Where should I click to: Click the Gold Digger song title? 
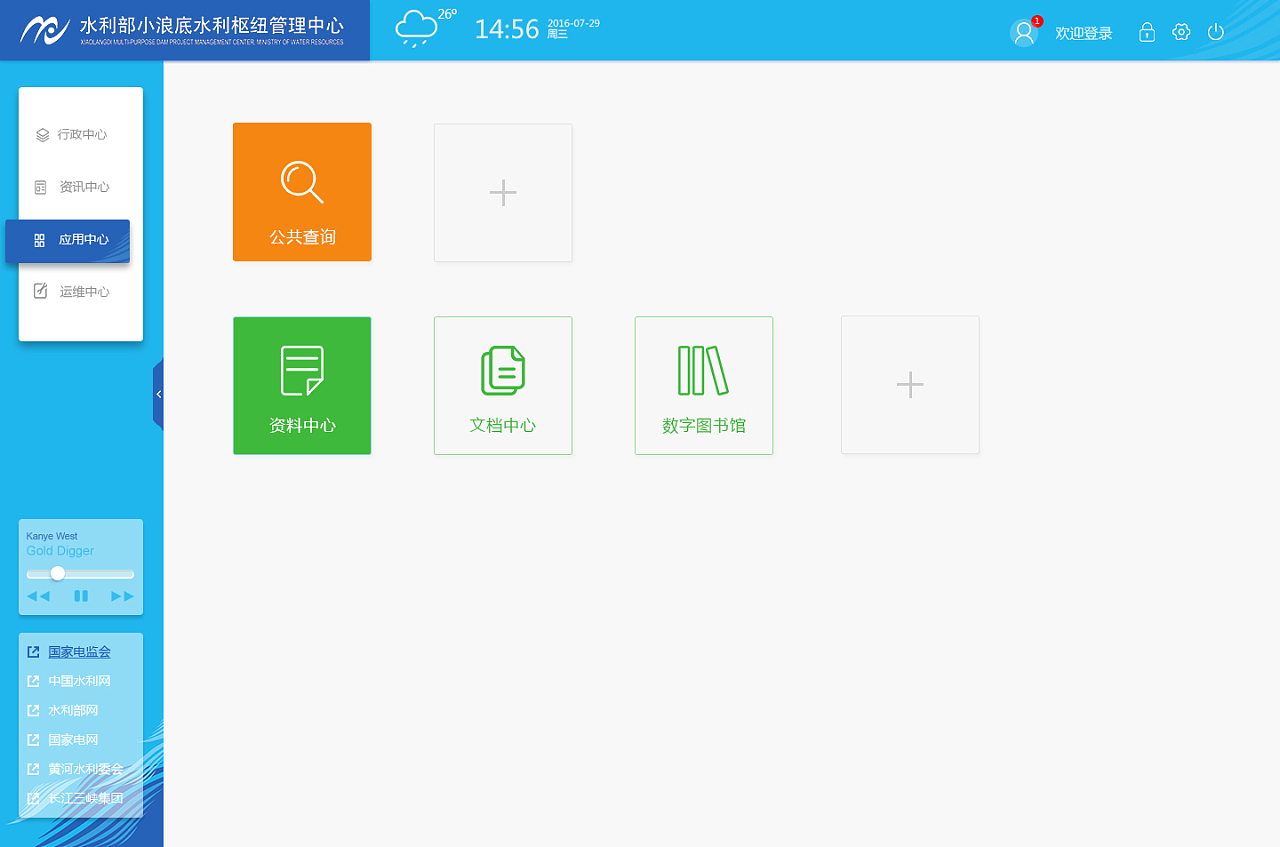pos(60,551)
